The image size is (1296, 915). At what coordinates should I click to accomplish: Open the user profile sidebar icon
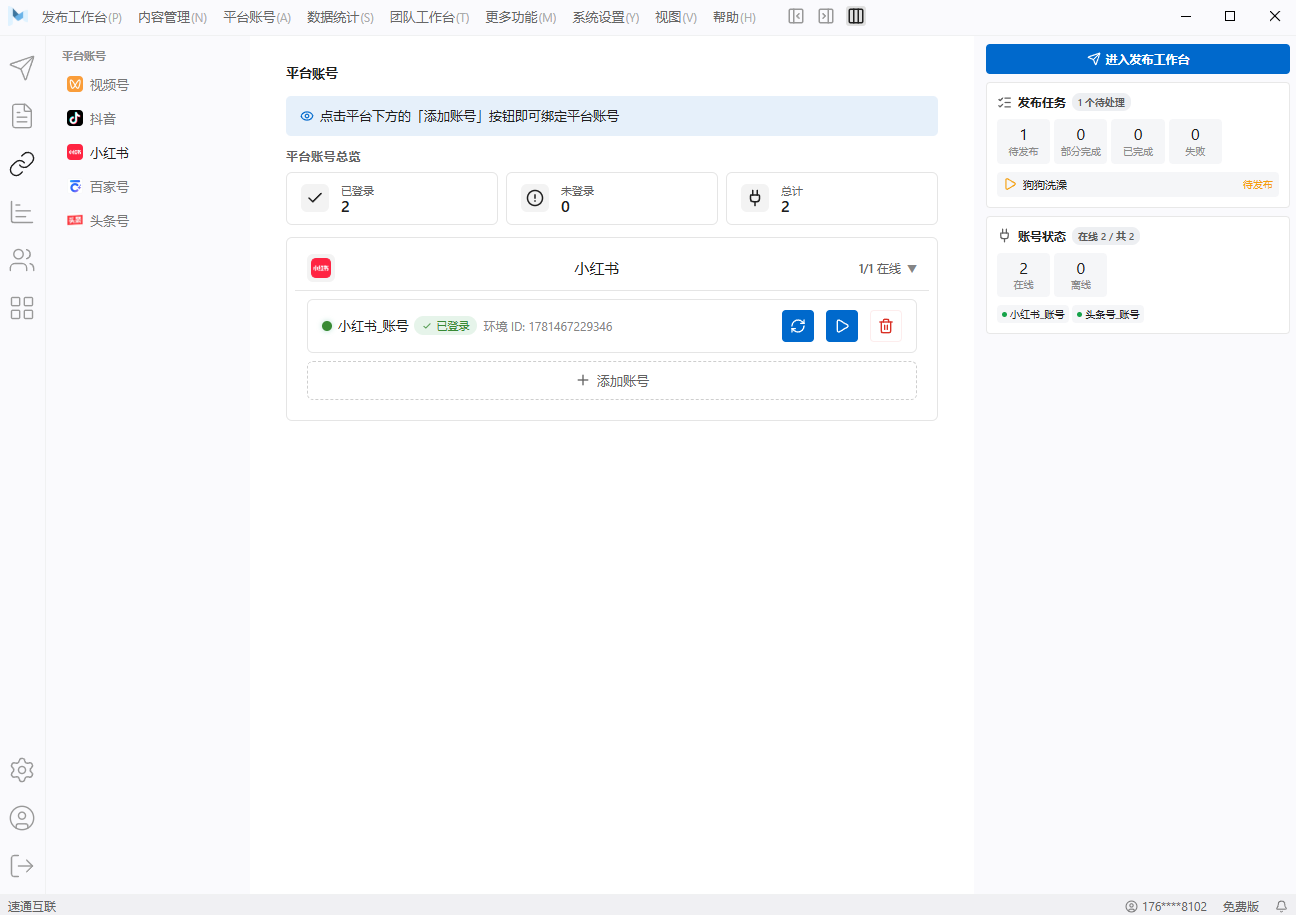22,818
